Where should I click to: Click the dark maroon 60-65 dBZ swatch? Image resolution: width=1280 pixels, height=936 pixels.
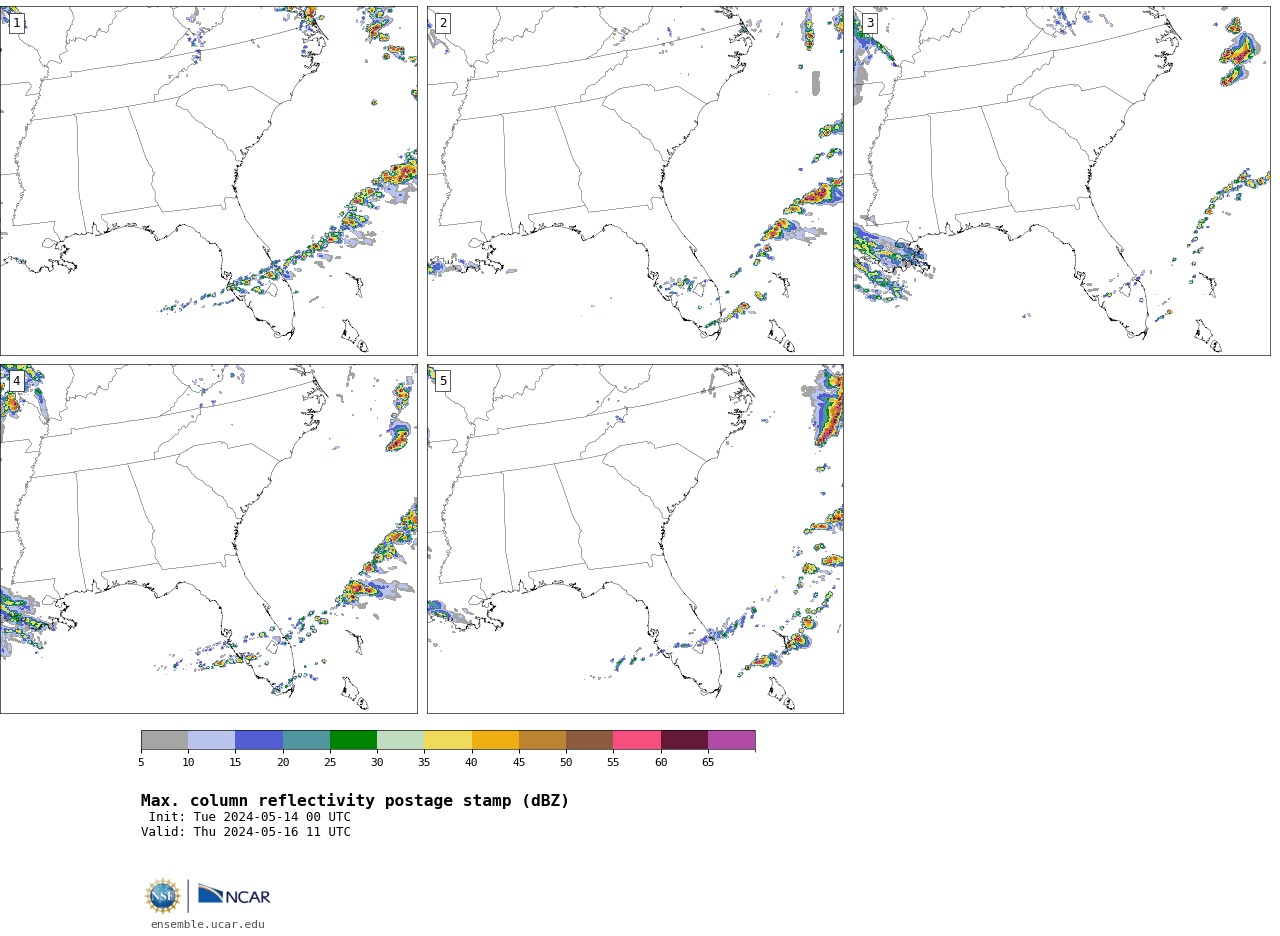coord(684,740)
